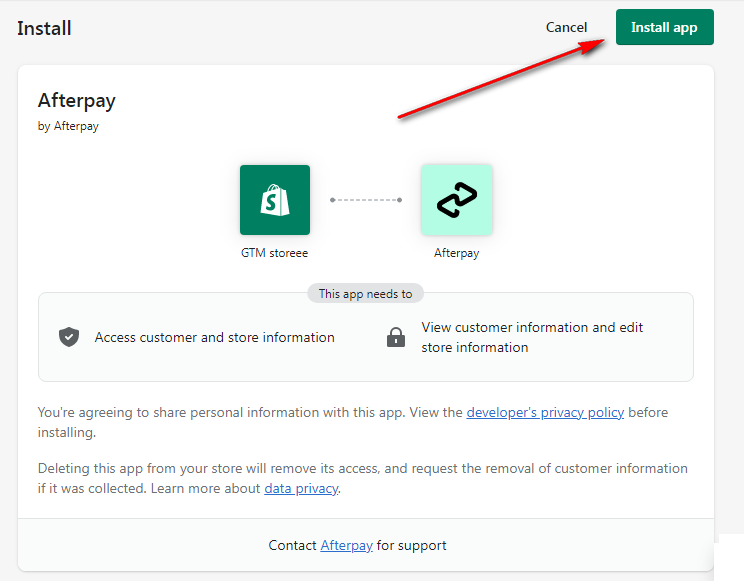Open the data privacy link
Image resolution: width=744 pixels, height=581 pixels.
pos(301,488)
